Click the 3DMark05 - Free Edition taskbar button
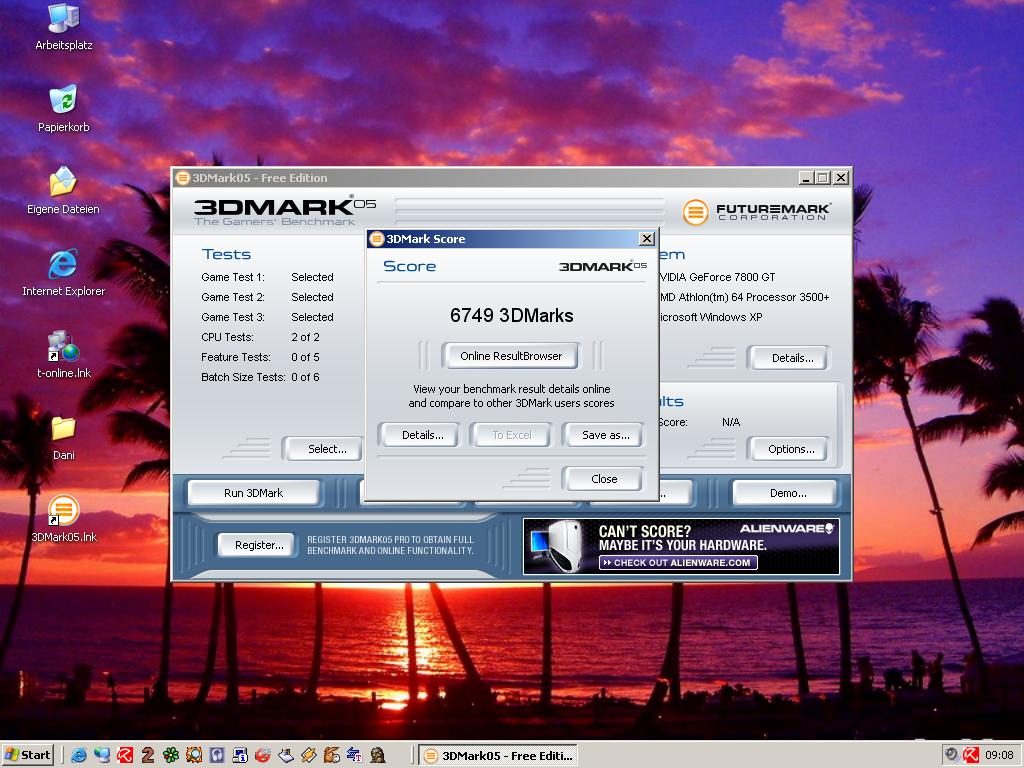This screenshot has width=1024, height=768. (498, 756)
